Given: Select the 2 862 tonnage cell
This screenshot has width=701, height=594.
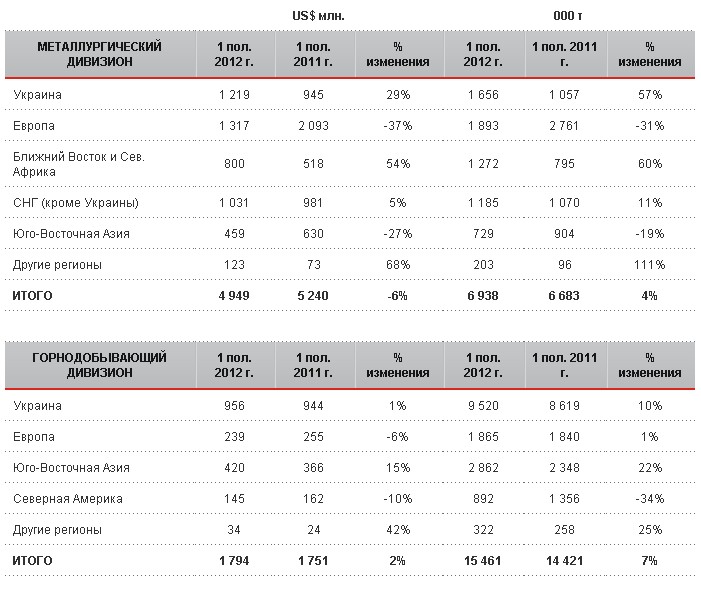Looking at the screenshot, I should pos(485,467).
